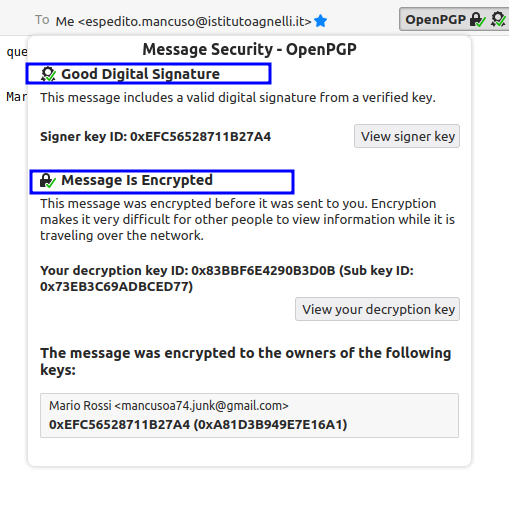This screenshot has height=521, width=509.
Task: Click View signer key
Action: coord(407,136)
